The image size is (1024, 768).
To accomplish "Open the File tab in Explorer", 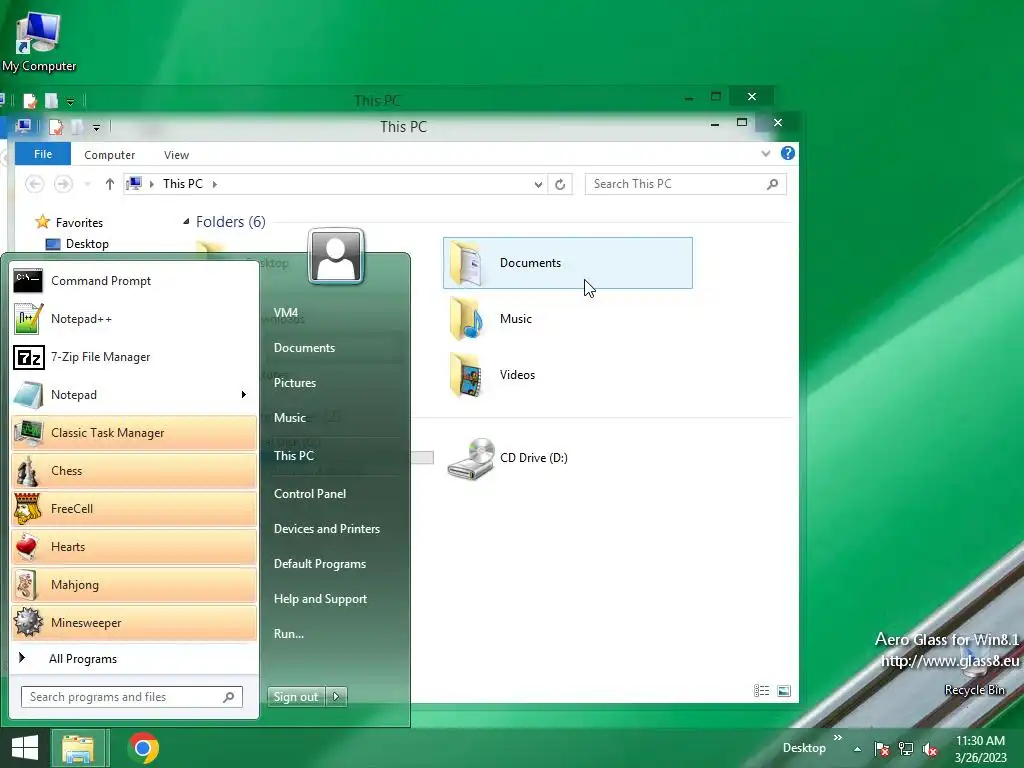I will (43, 154).
